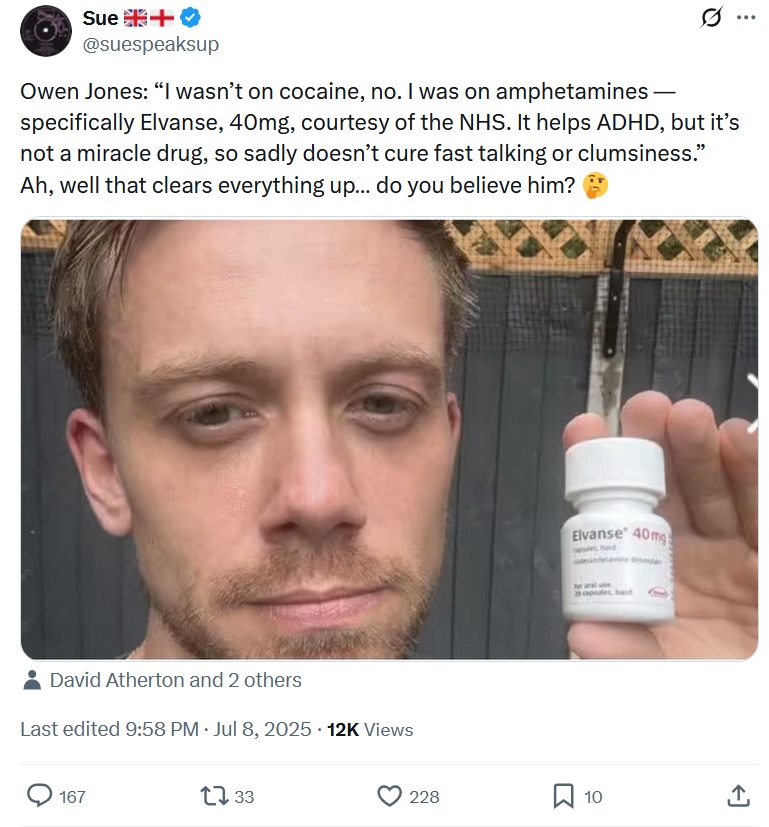Open David Atherton and 2 others tags
Viewport: 769px width, 827px height.
(x=176, y=680)
